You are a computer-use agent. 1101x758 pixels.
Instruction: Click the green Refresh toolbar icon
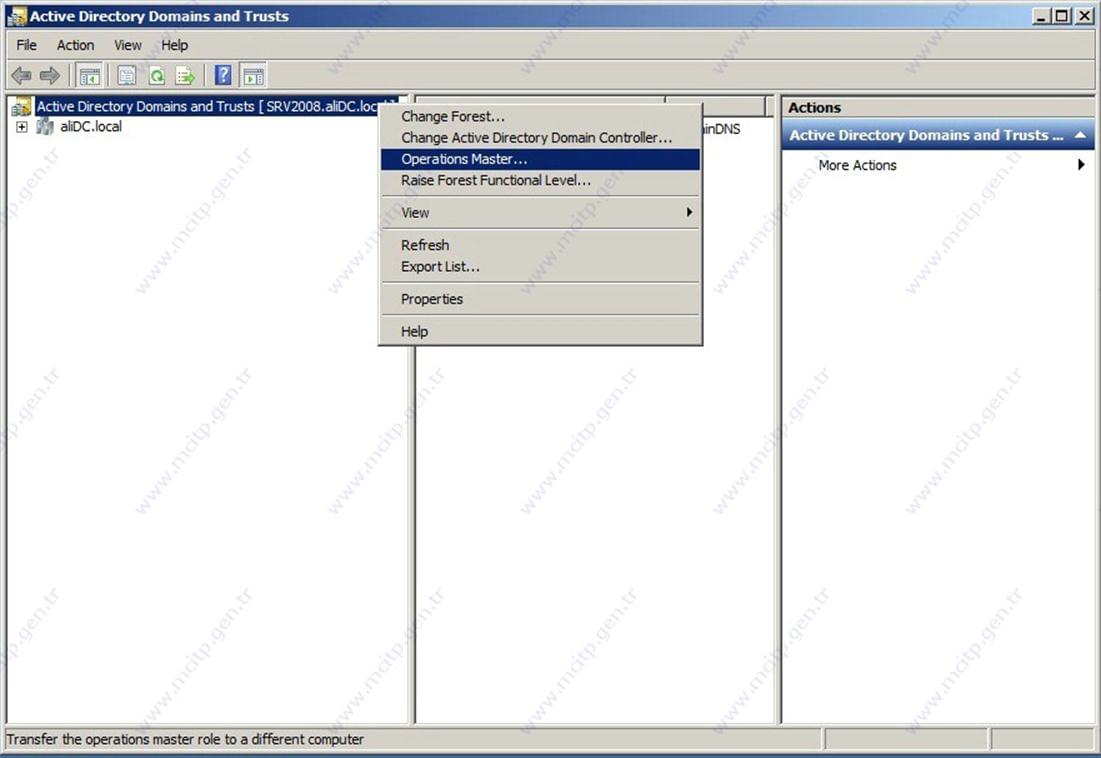tap(157, 75)
